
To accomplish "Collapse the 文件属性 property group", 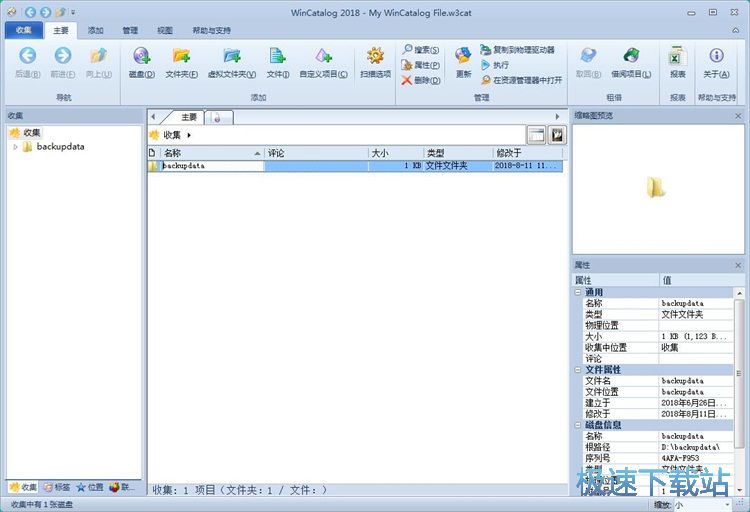I will [x=578, y=370].
